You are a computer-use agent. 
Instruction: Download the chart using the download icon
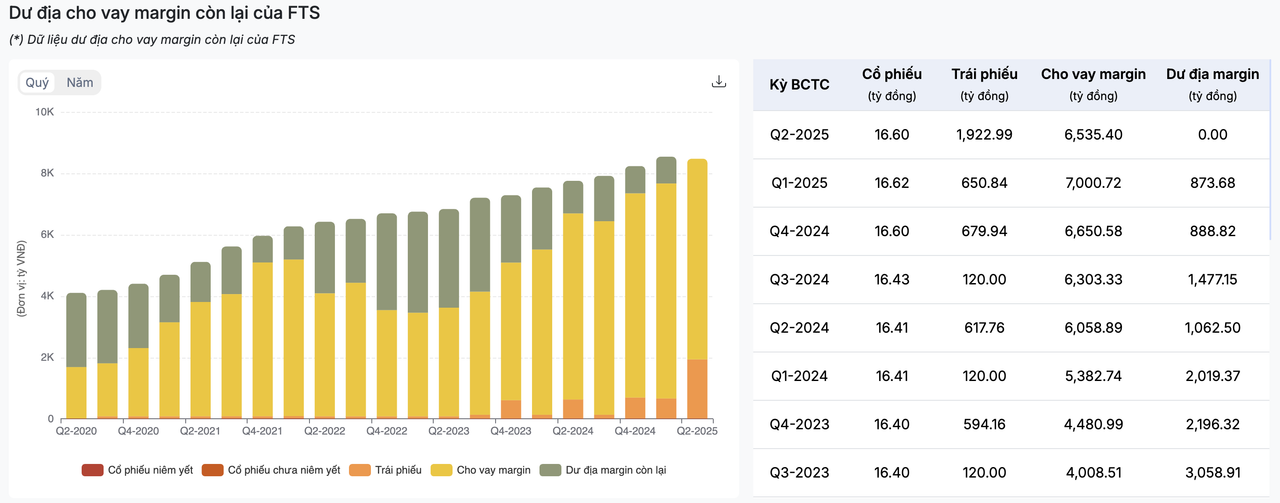tap(718, 82)
